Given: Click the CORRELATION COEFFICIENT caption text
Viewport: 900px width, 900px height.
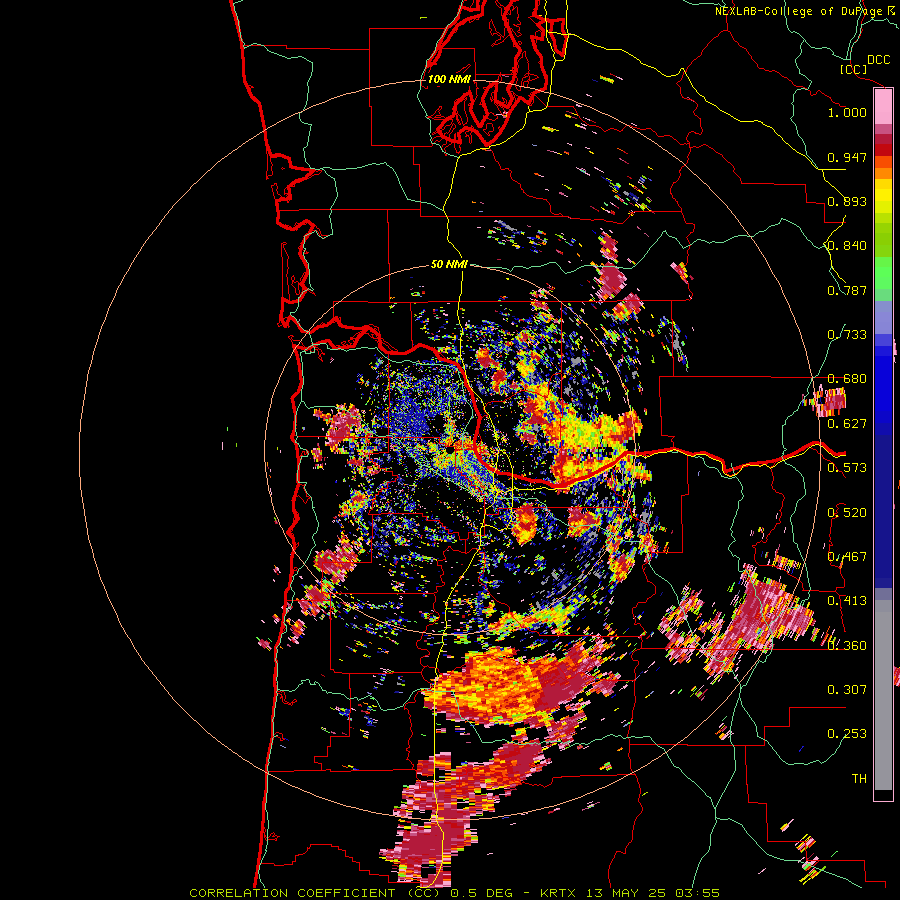Looking at the screenshot, I should point(292,893).
